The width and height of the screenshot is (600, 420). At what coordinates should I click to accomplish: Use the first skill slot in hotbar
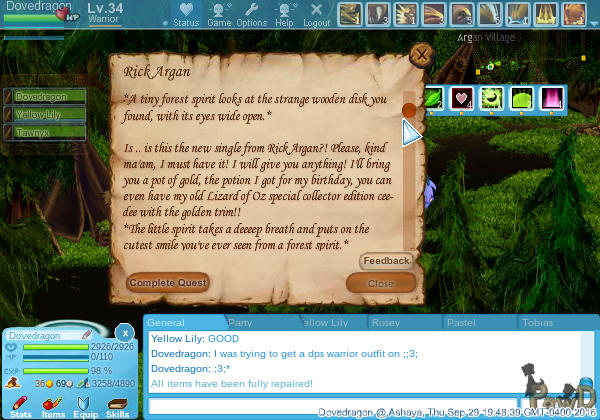click(x=349, y=14)
